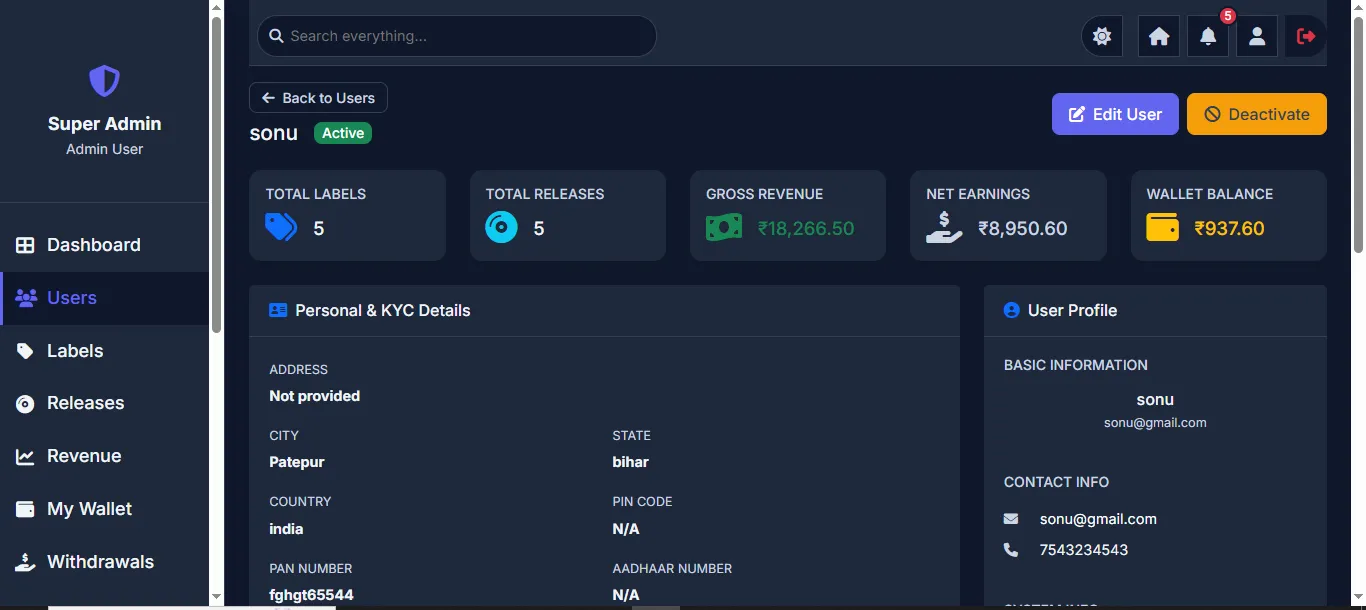Click the PAN number fghgt65544
1366x610 pixels.
coord(311,595)
